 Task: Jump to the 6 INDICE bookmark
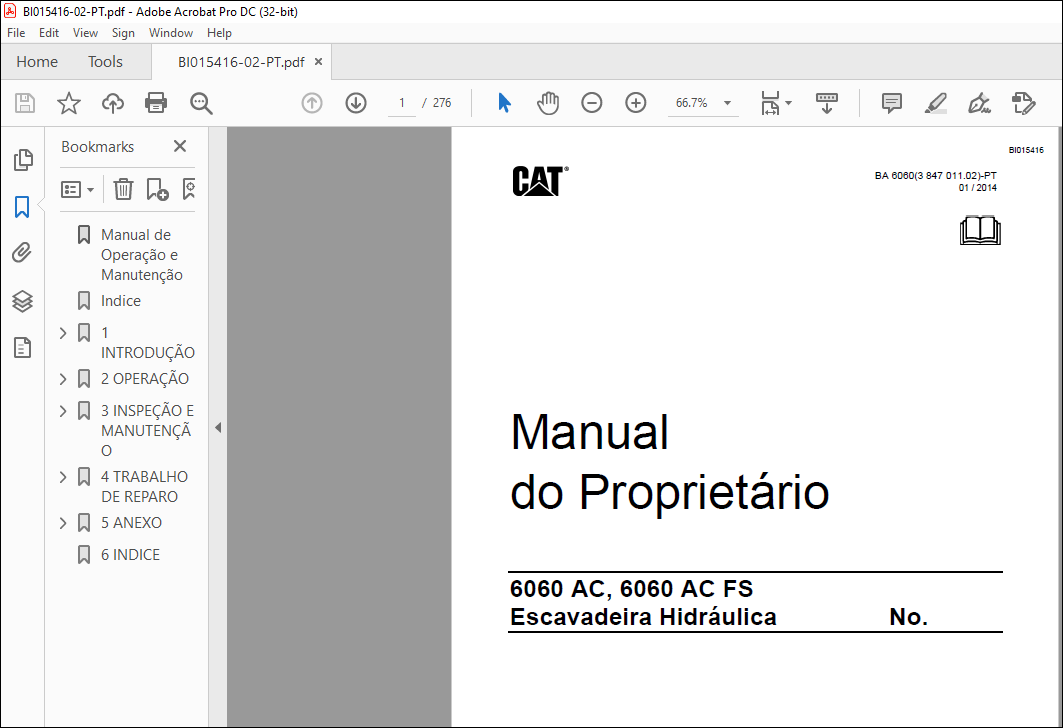pyautogui.click(x=130, y=555)
